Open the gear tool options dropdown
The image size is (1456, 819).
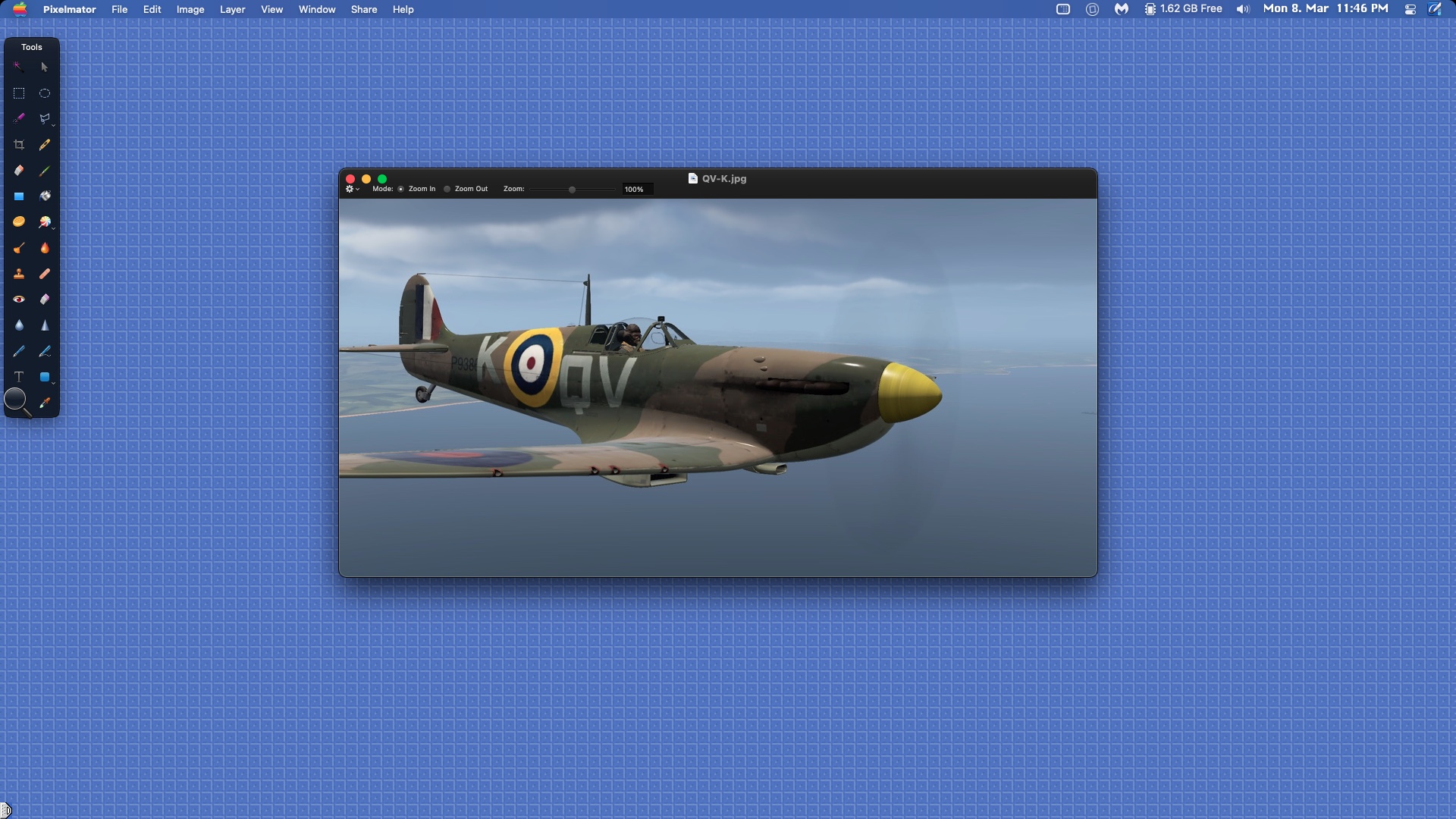352,189
